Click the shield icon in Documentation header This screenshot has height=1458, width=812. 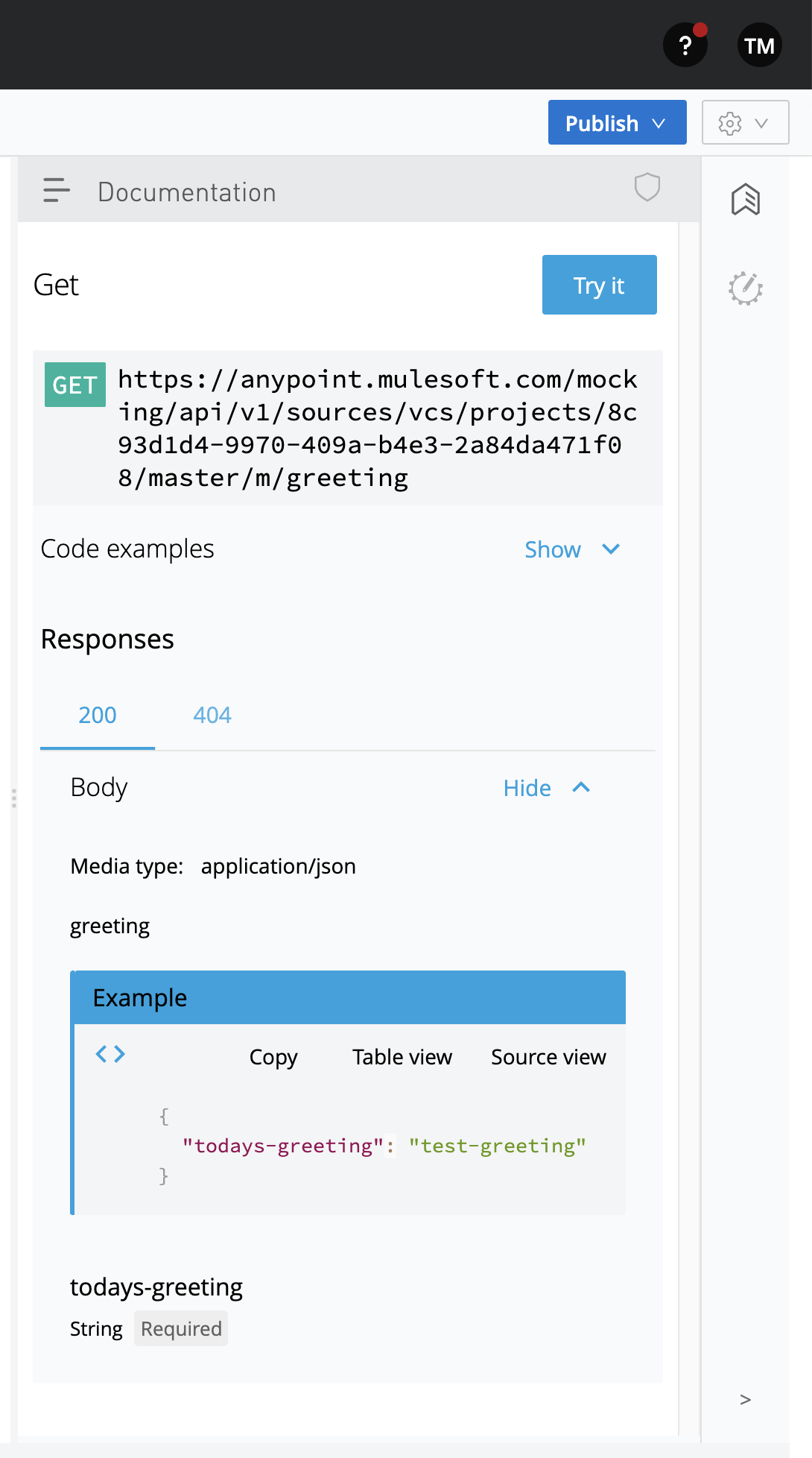[x=647, y=187]
